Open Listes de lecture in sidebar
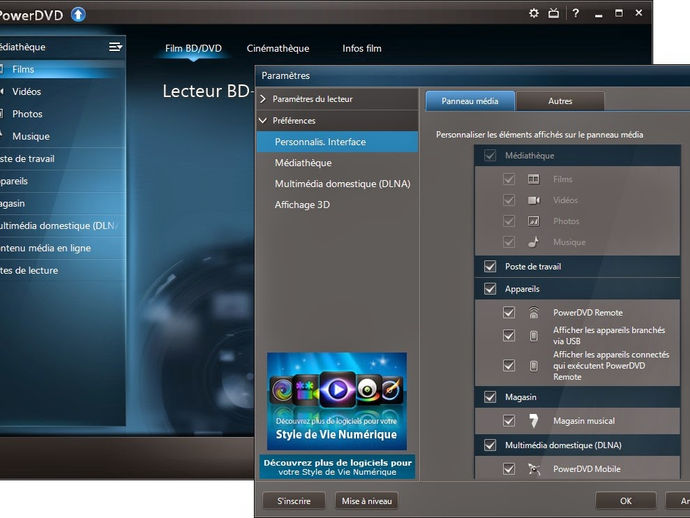The width and height of the screenshot is (690, 518). click(62, 271)
